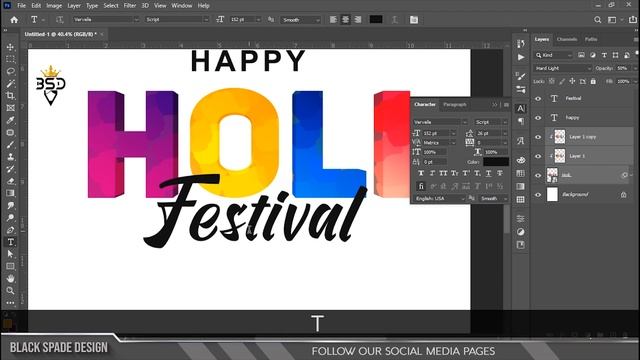Select the Horizontal Type tool

pyautogui.click(x=11, y=242)
